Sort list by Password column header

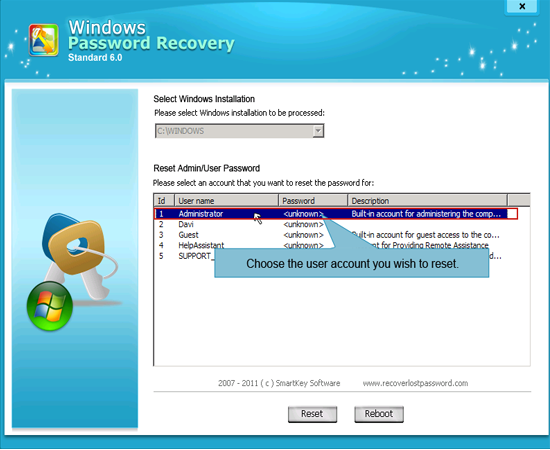(x=313, y=201)
